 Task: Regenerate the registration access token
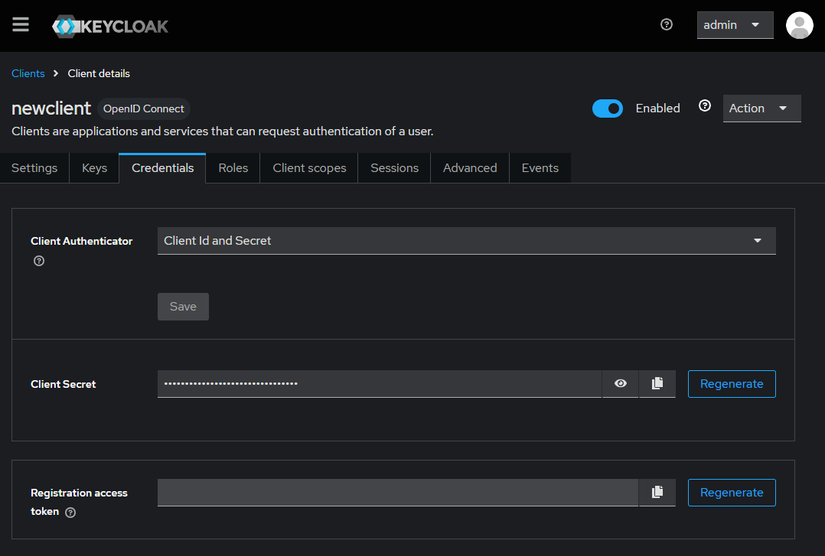coord(731,493)
